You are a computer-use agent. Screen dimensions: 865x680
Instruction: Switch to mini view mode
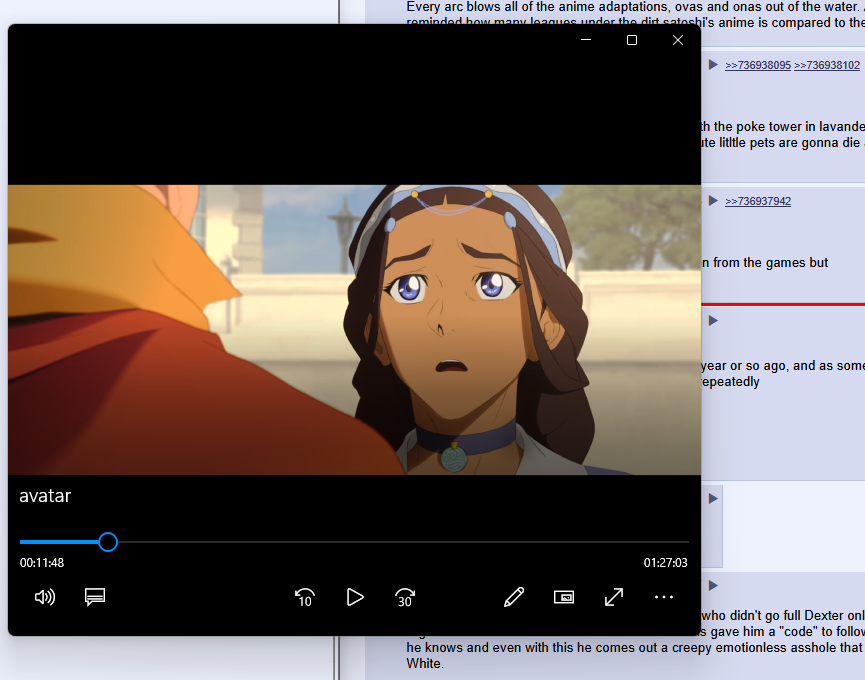click(564, 597)
